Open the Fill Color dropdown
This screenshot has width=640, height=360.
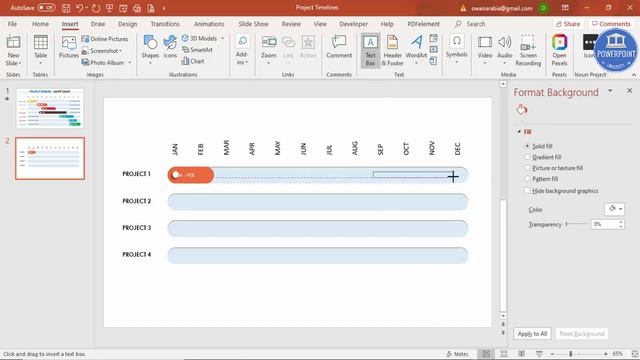coord(614,209)
